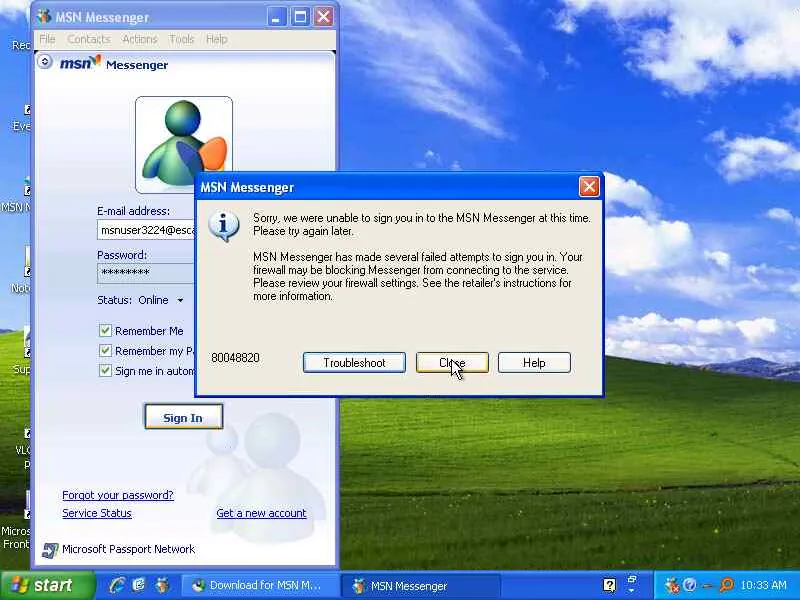Open the Windows Start menu
Image resolution: width=800 pixels, height=600 pixels.
click(x=47, y=585)
